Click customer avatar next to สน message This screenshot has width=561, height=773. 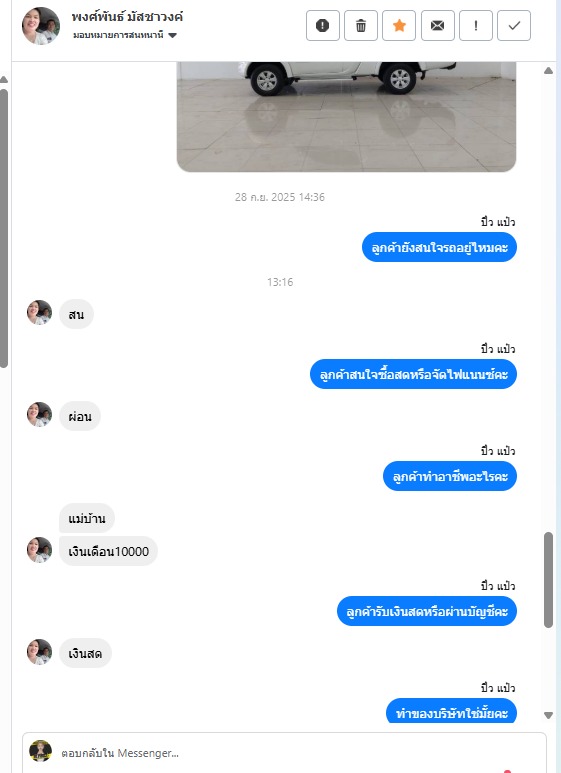pyautogui.click(x=39, y=313)
